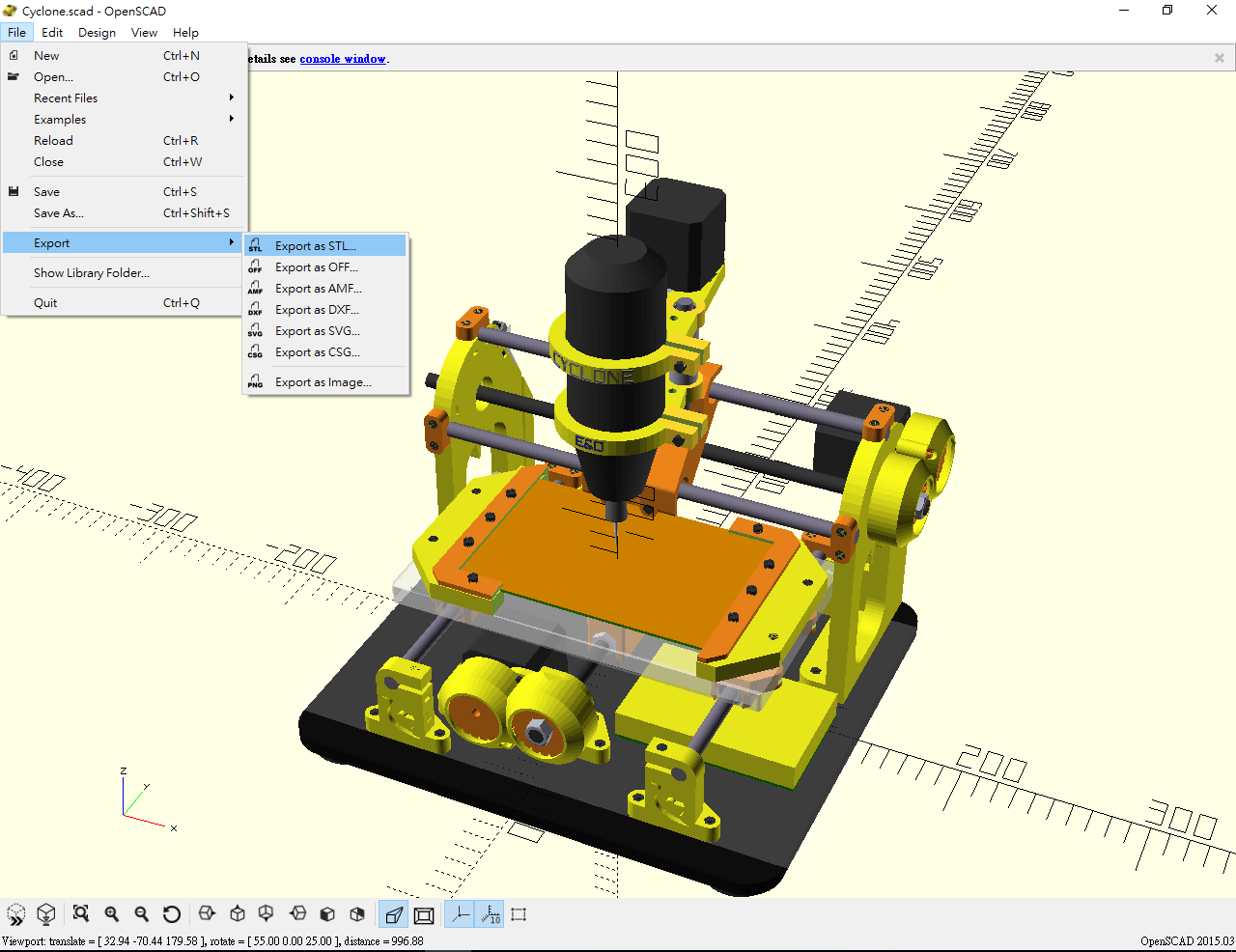This screenshot has width=1236, height=952.
Task: Click the STL icon in Export submenu
Action: pyautogui.click(x=255, y=245)
